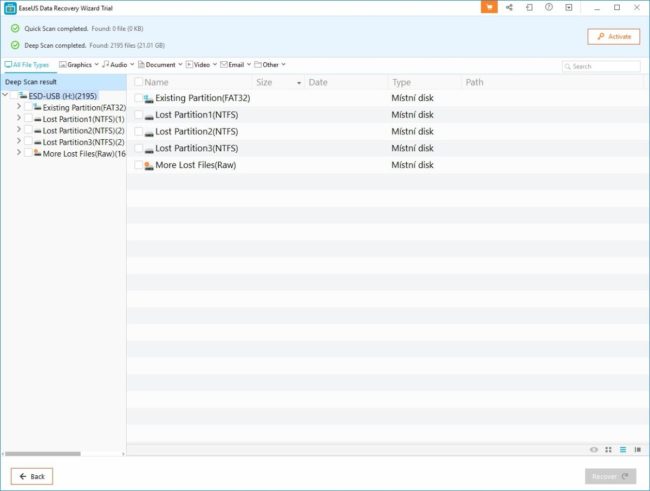This screenshot has height=491, width=650.
Task: Check Lost Partition2(NTFS) row checkbox in list
Action: click(x=138, y=131)
